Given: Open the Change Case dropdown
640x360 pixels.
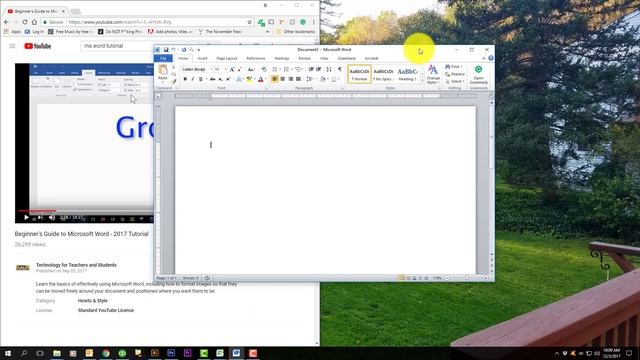Looking at the screenshot, I should (x=251, y=70).
